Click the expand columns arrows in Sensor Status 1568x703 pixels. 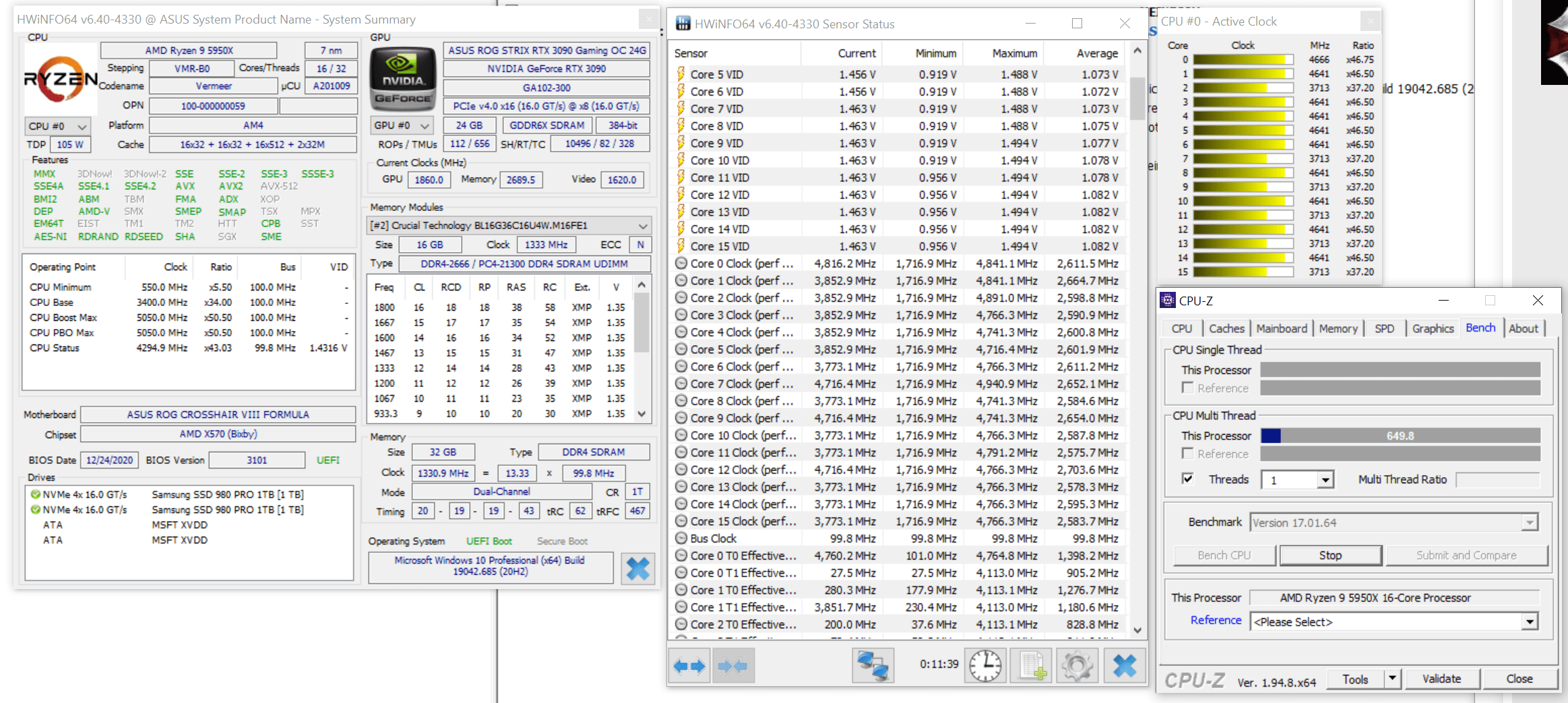(x=689, y=666)
